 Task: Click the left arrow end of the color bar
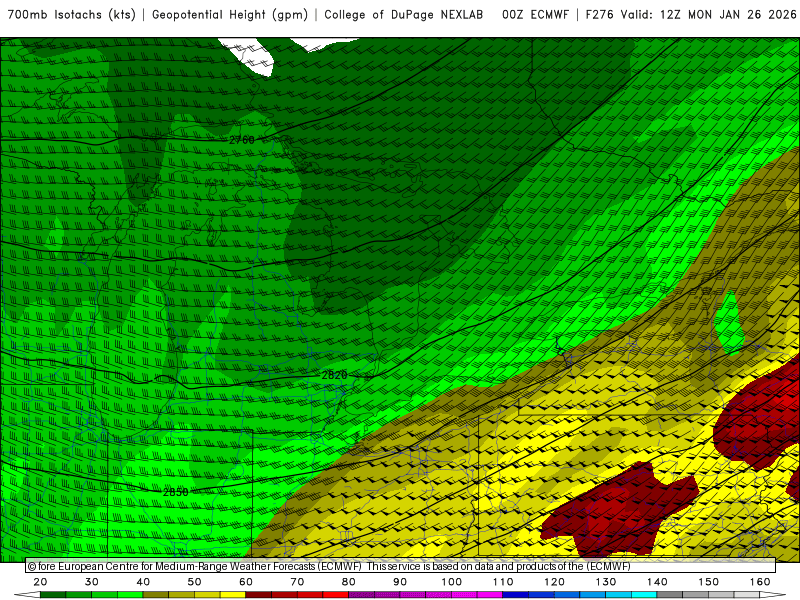[27, 595]
